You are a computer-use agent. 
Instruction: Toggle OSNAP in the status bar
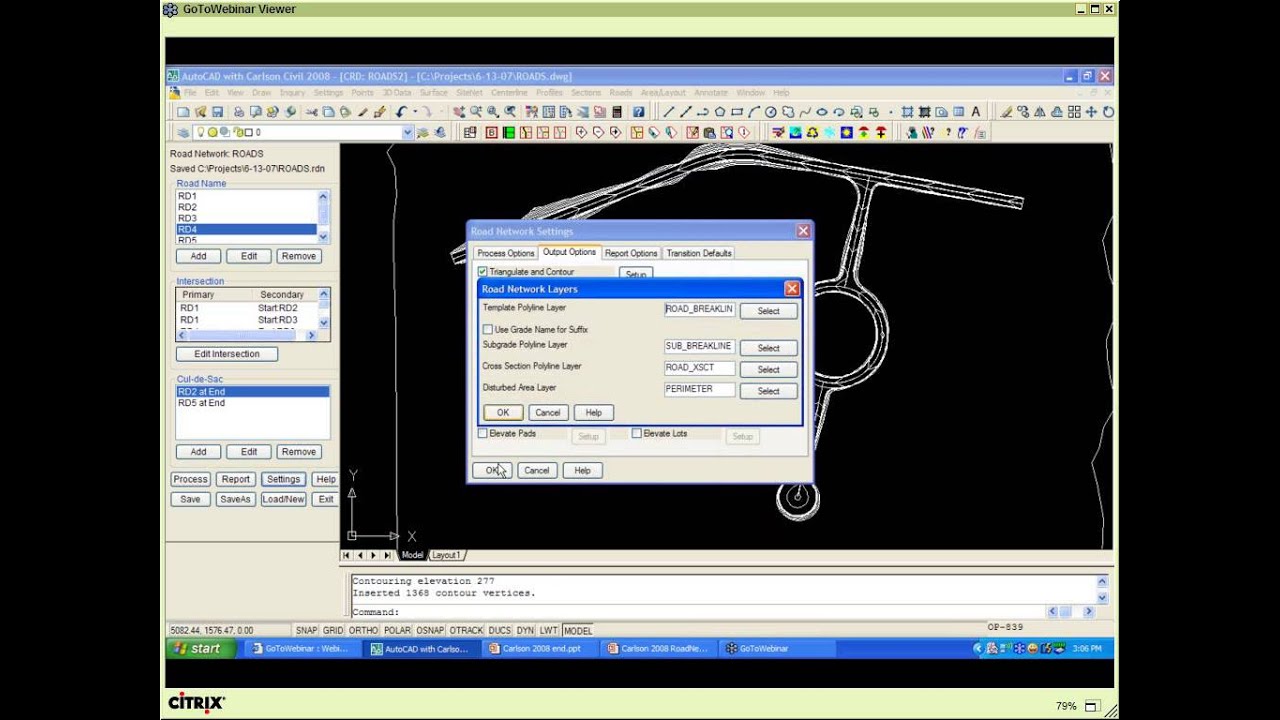pos(430,631)
